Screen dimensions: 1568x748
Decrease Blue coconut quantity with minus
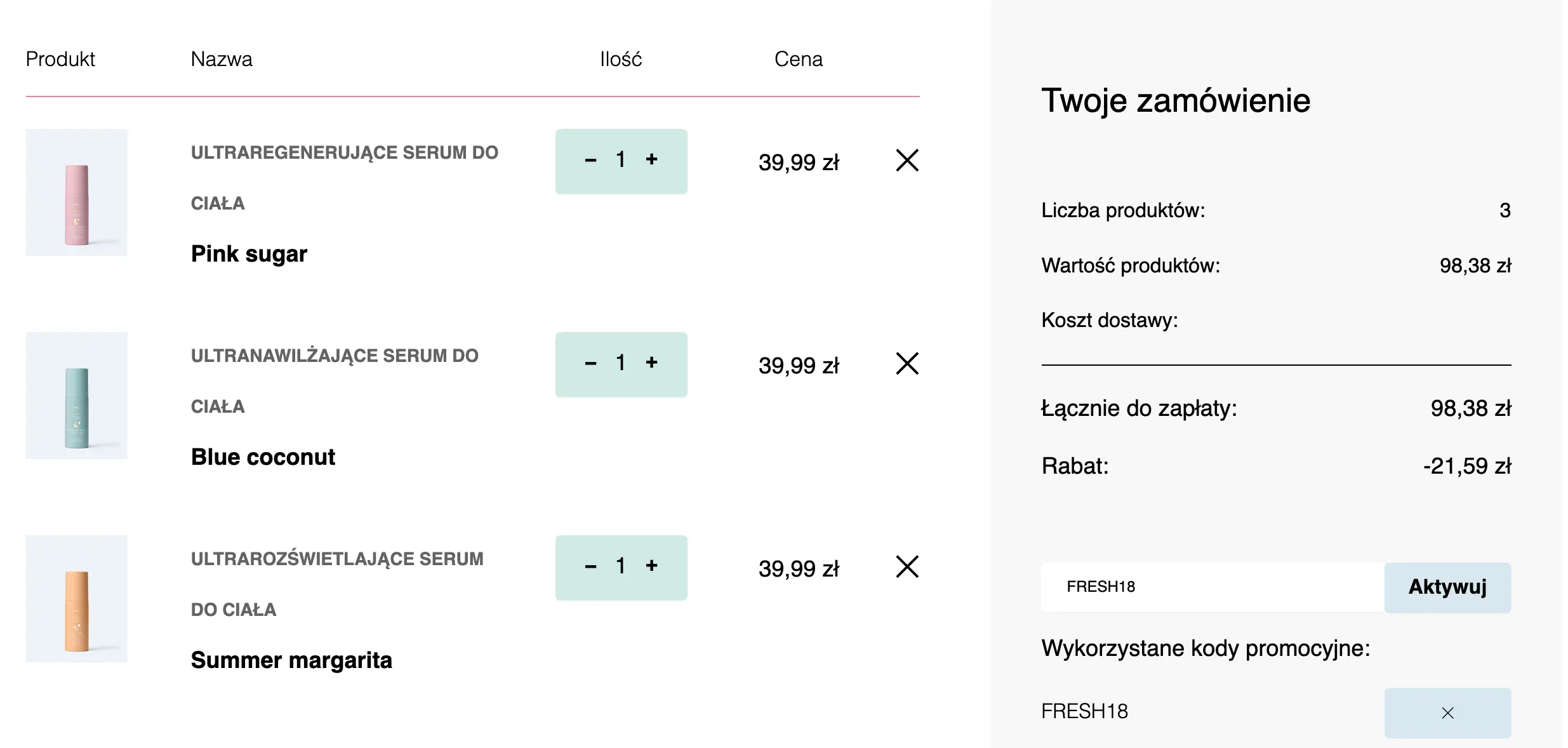(x=590, y=364)
